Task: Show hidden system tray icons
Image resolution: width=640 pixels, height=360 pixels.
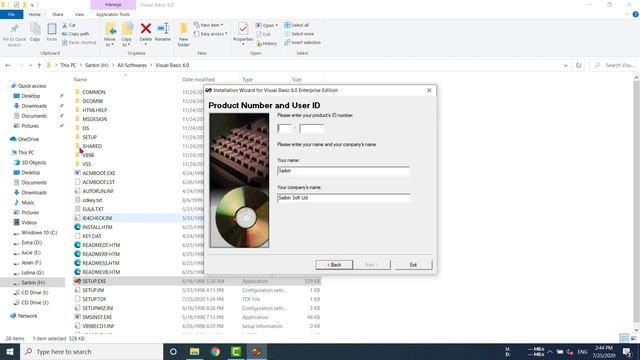Action: coord(550,351)
